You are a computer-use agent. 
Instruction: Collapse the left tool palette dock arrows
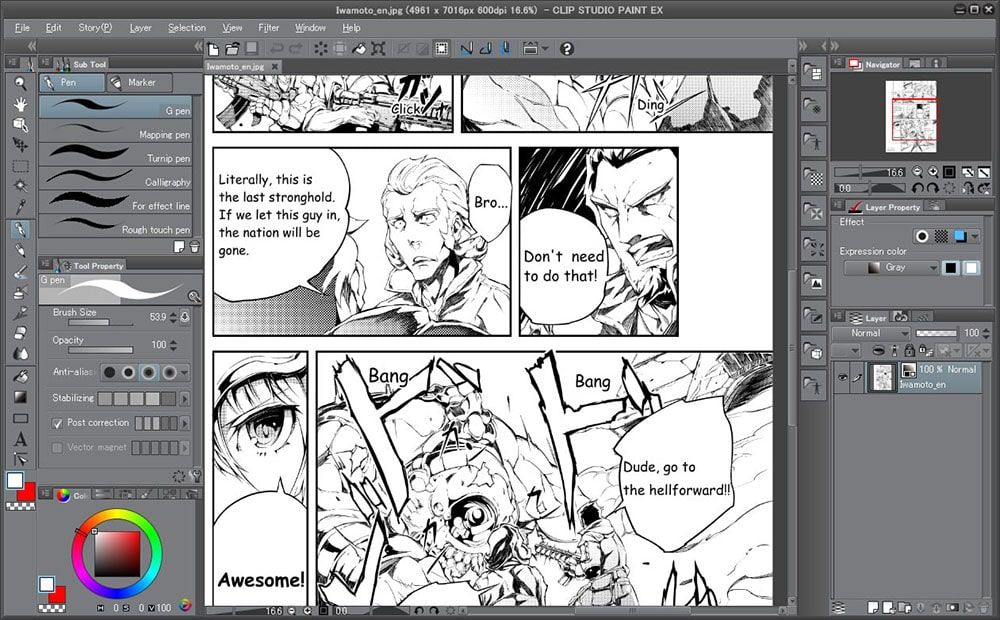[32, 46]
